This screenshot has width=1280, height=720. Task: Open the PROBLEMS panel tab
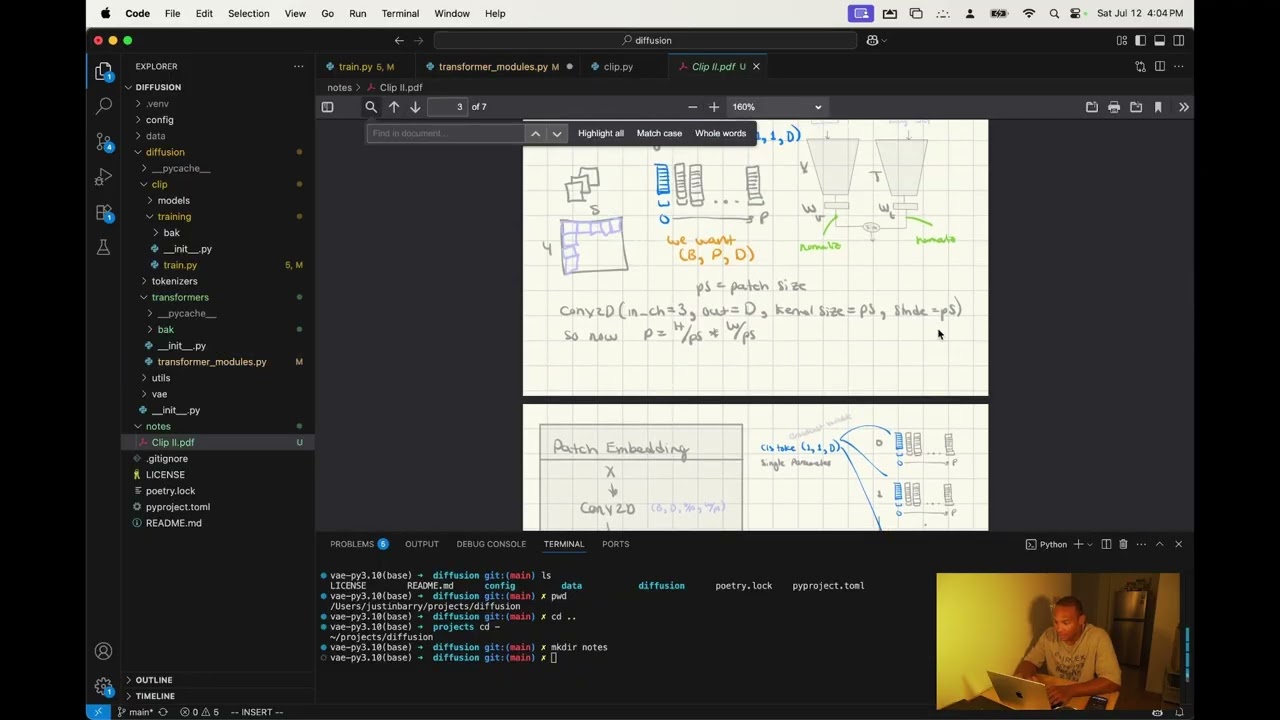(359, 544)
